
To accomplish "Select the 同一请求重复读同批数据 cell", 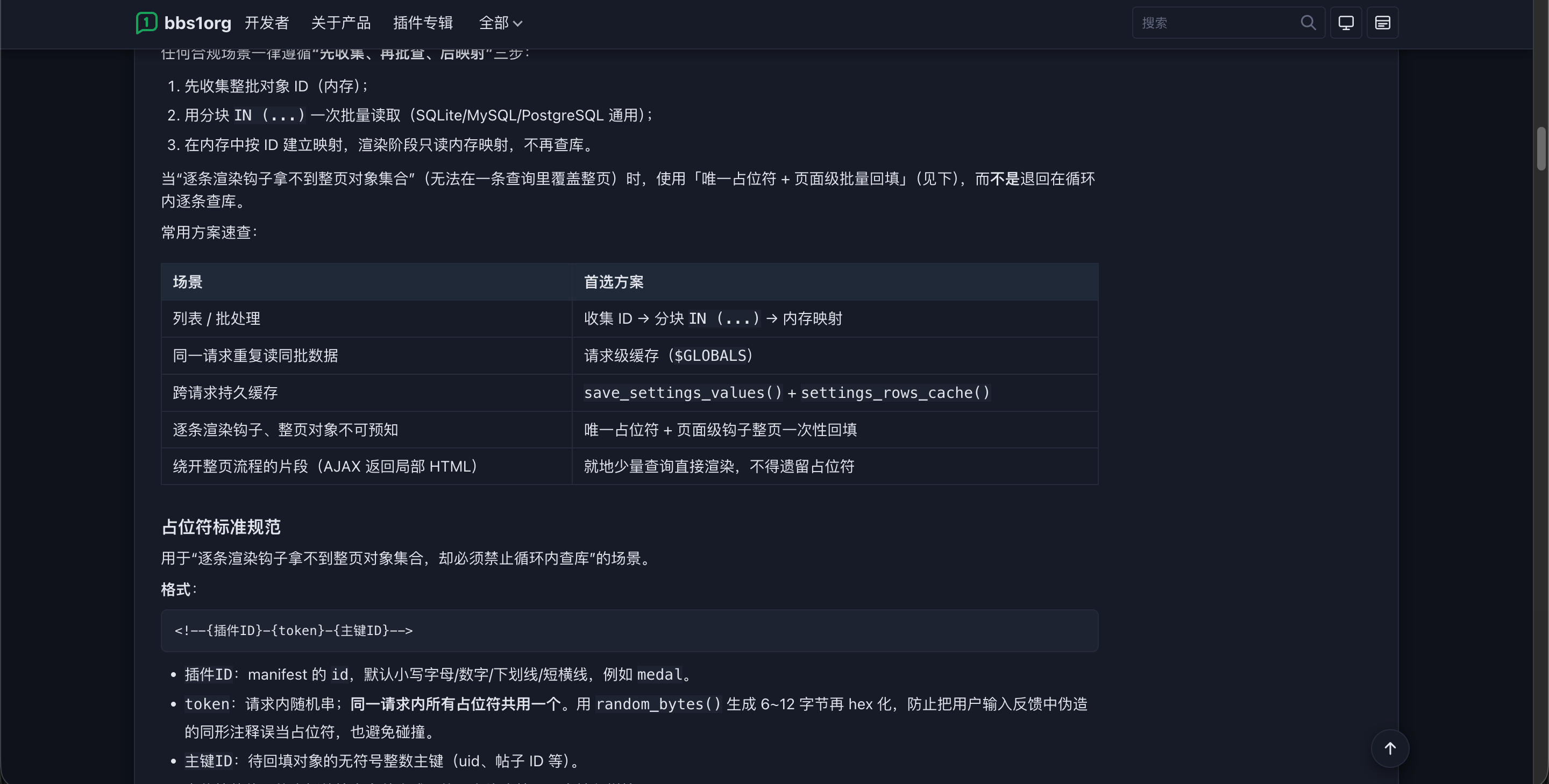I will coord(366,356).
